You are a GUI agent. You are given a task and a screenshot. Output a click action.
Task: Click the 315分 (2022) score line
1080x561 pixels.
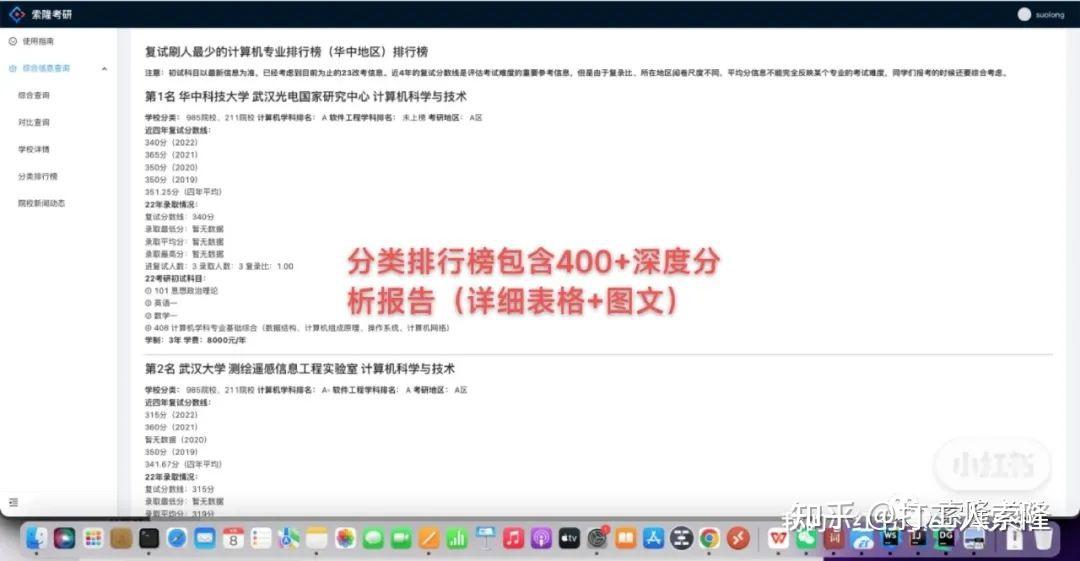(172, 415)
